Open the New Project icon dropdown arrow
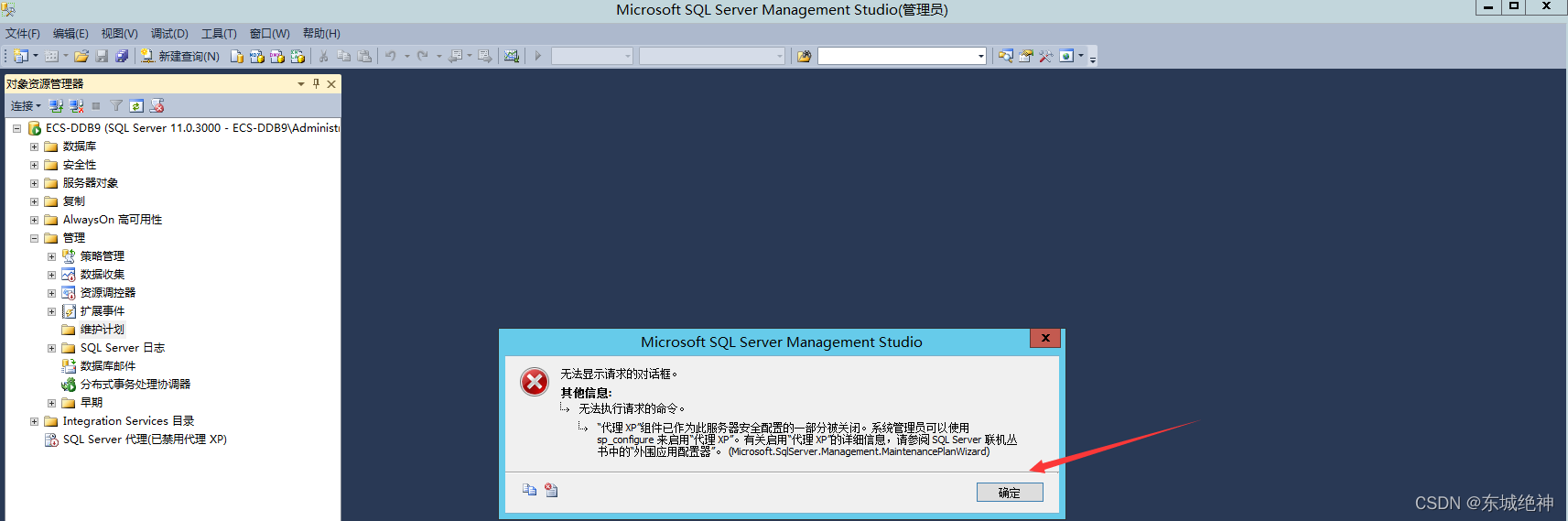 [x=36, y=56]
